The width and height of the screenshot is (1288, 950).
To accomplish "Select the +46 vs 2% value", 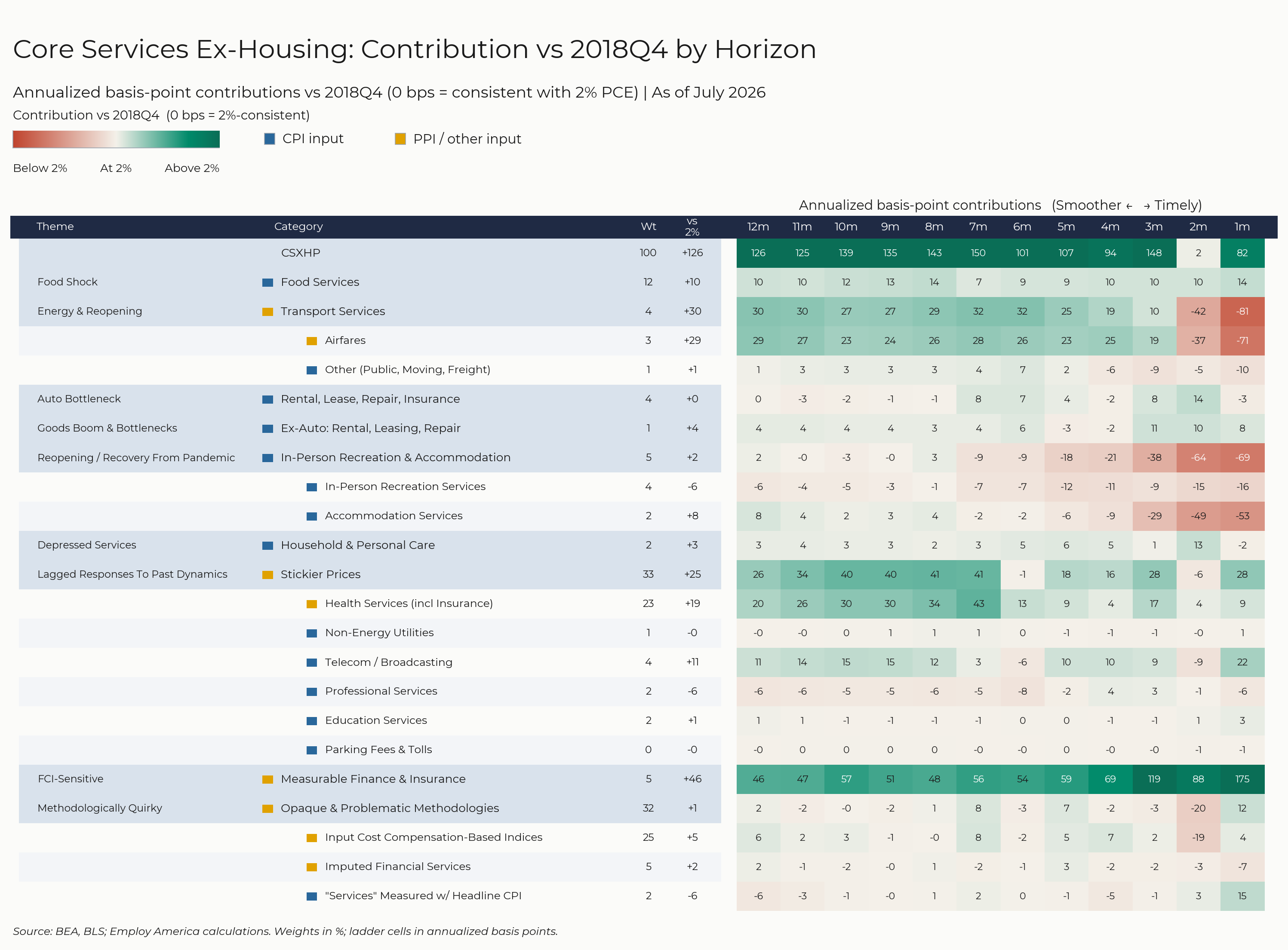I will 692,779.
